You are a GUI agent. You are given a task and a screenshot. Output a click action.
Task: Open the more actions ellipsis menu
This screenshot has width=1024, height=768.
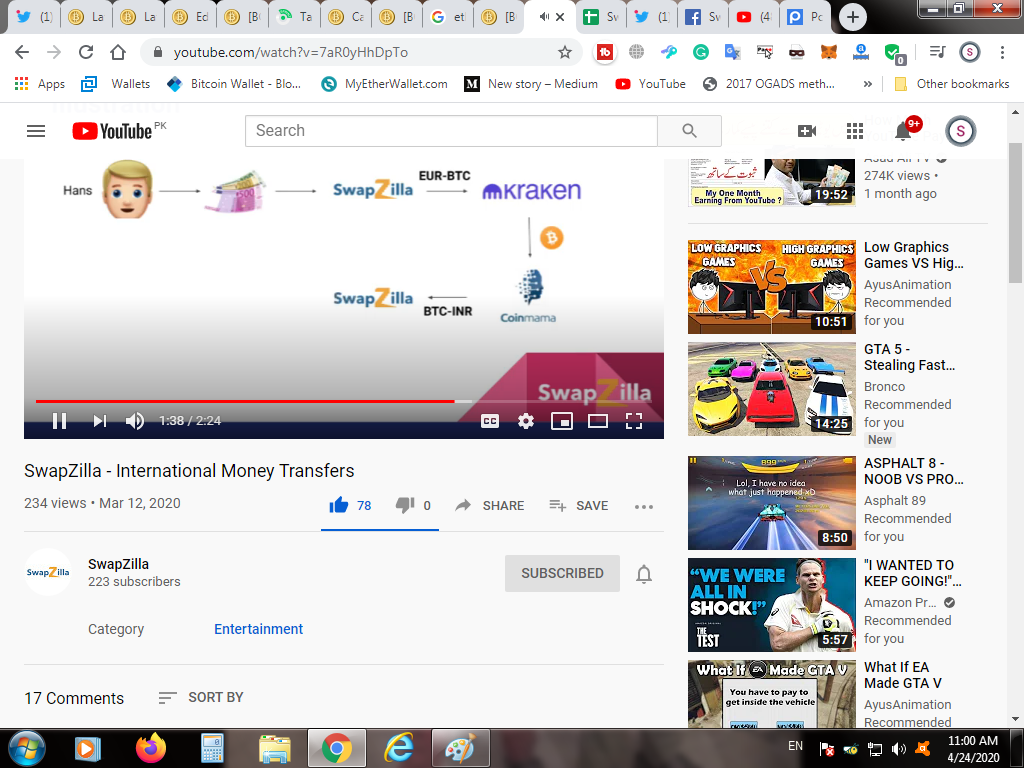(644, 507)
